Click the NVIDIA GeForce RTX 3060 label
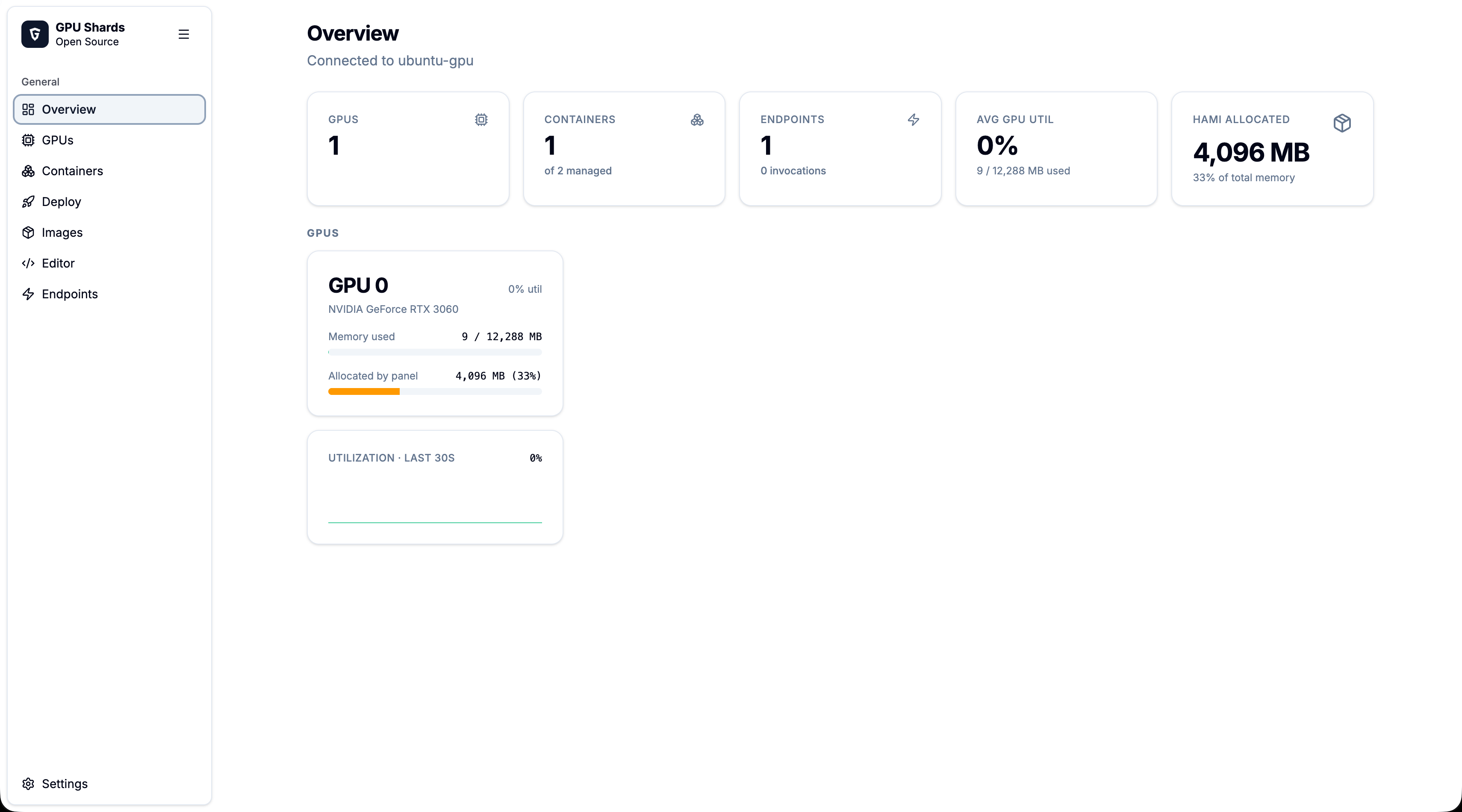1462x812 pixels. click(393, 309)
